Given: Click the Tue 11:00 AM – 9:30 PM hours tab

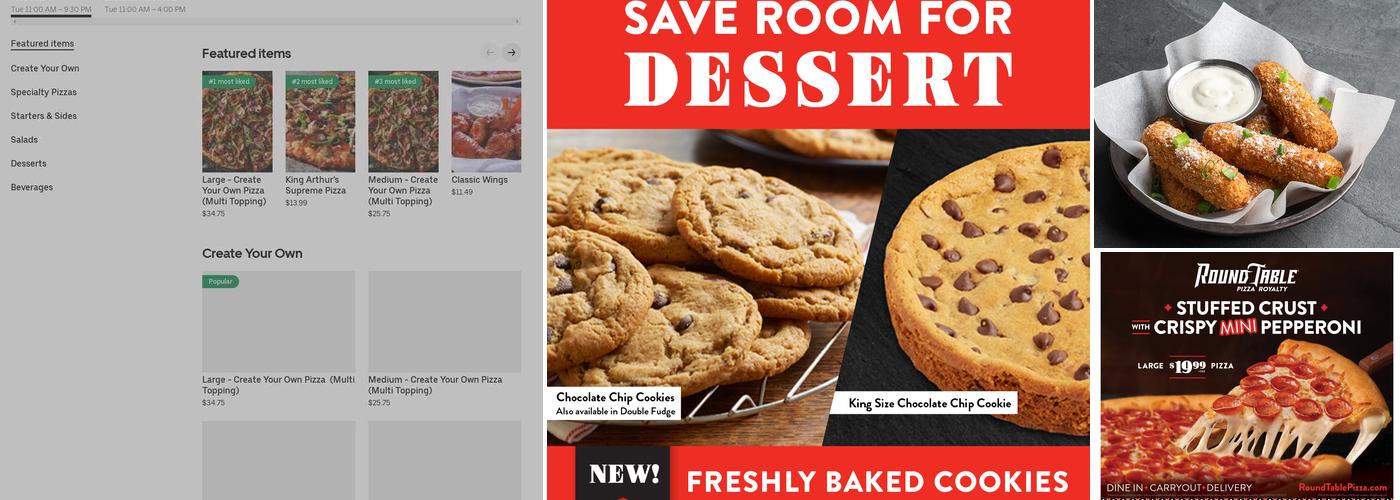Looking at the screenshot, I should click(51, 9).
